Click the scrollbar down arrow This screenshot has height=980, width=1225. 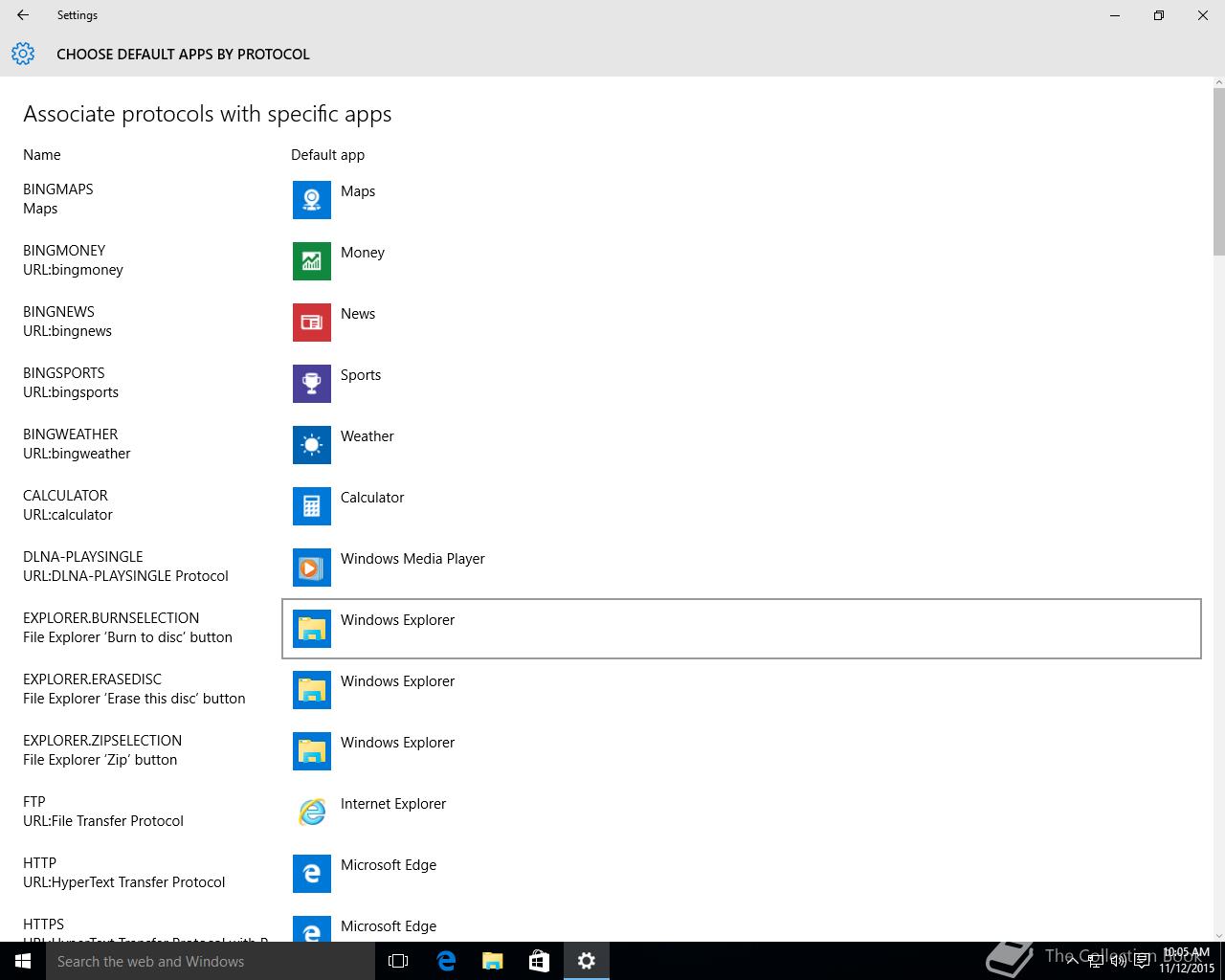coord(1218,935)
